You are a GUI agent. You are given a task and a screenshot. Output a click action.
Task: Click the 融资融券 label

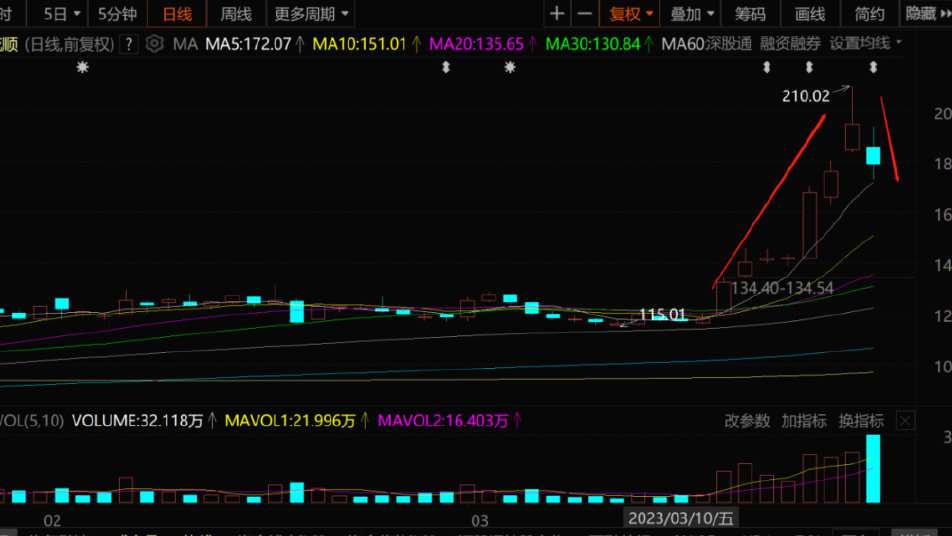(790, 44)
